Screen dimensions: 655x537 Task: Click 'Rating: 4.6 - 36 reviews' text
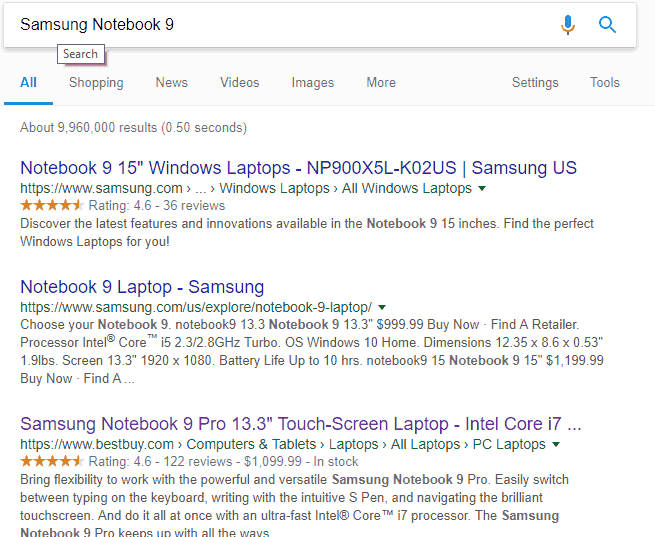pyautogui.click(x=157, y=205)
